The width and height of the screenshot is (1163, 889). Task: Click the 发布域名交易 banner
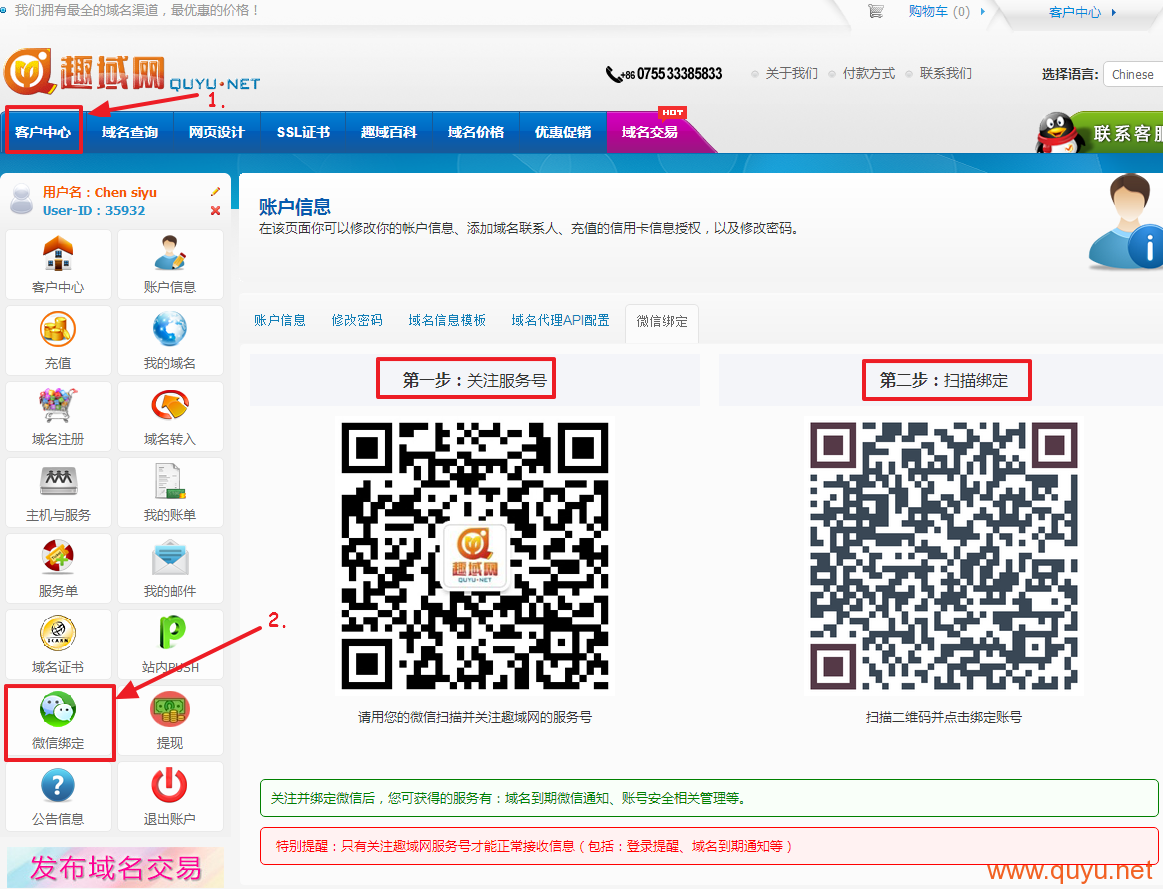click(x=115, y=867)
